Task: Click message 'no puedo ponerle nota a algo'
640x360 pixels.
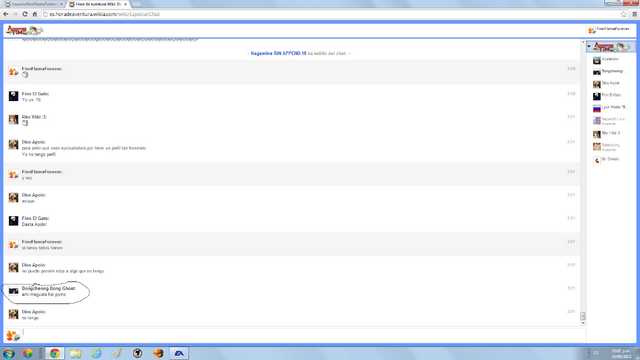Action: 63,271
